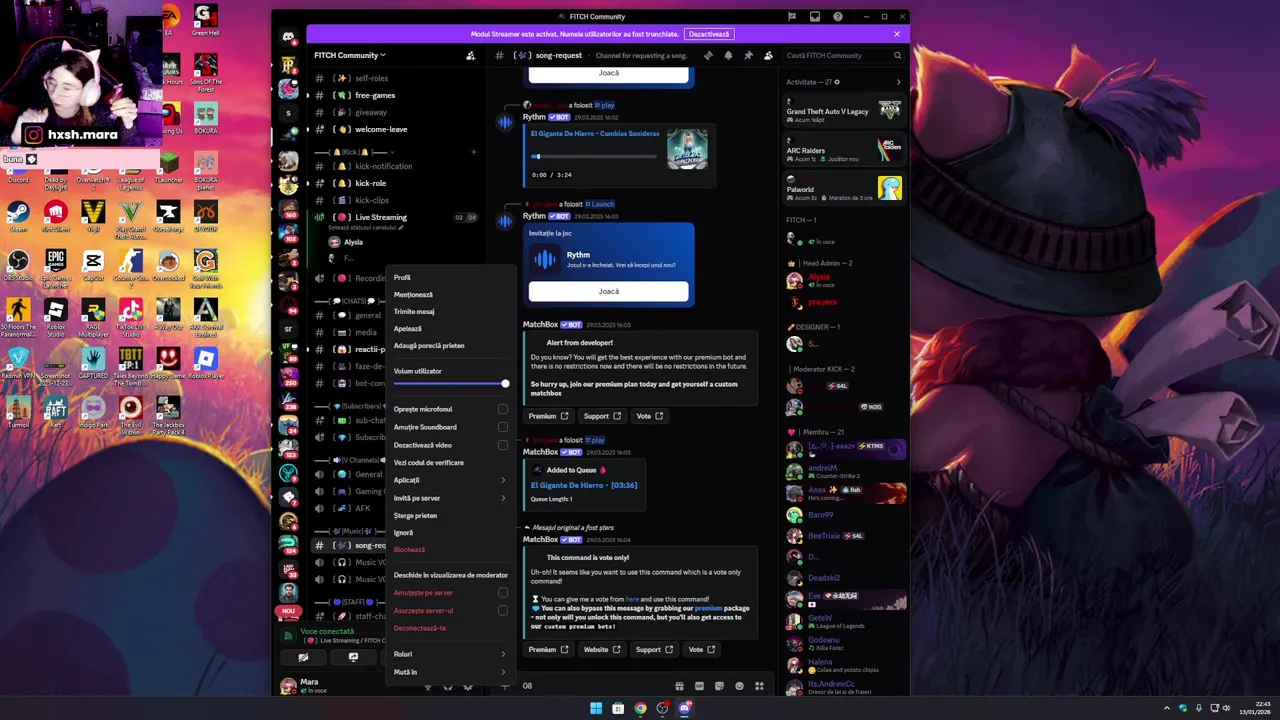Click Dezactivează in Streamer mode banner
Image resolution: width=1280 pixels, height=720 pixels.
709,34
